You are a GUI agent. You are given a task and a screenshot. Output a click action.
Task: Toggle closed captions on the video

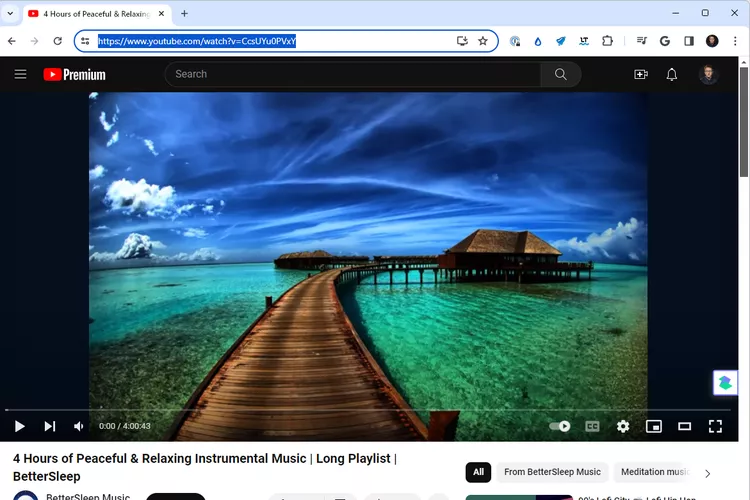(592, 426)
